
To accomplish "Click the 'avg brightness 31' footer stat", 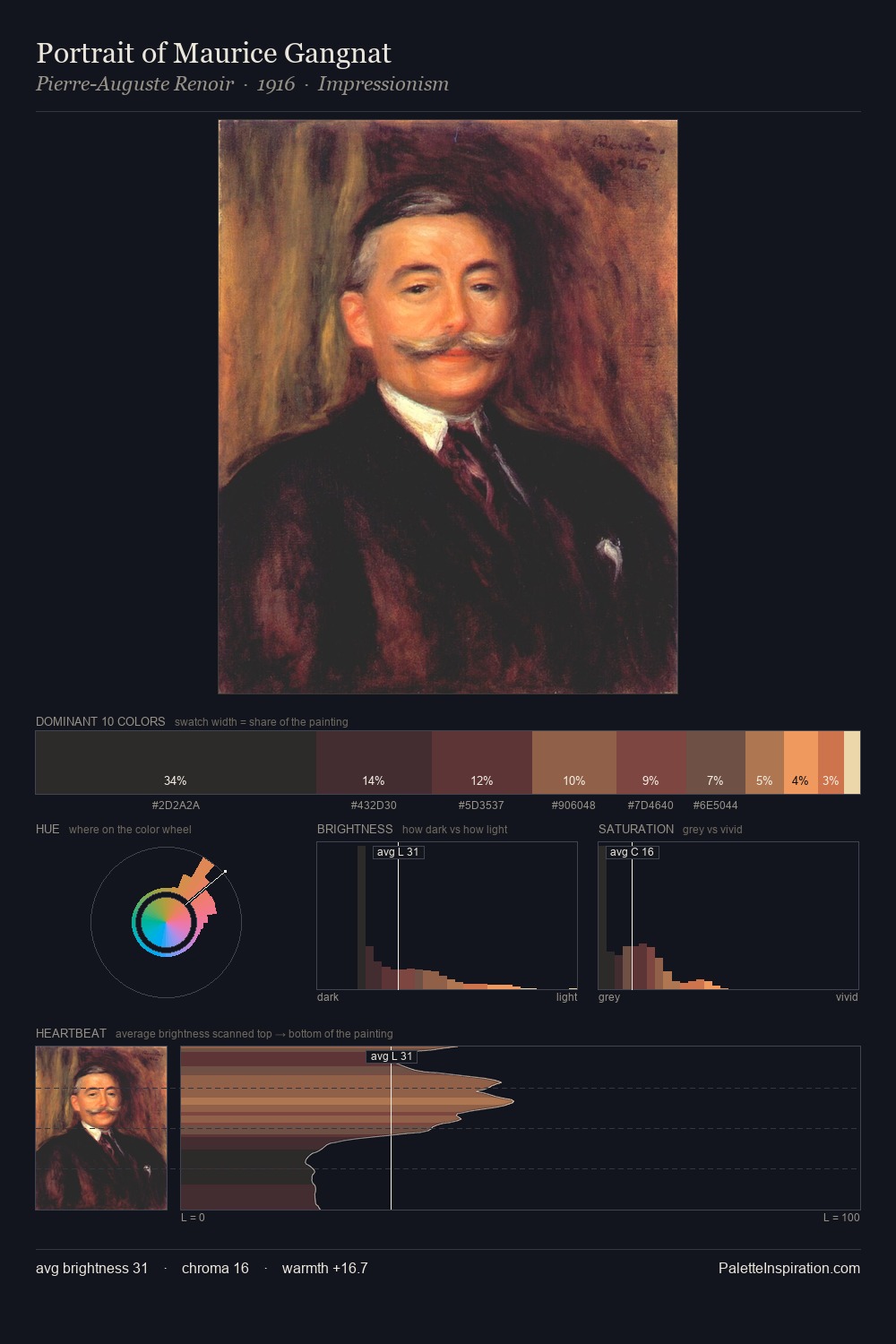I will [x=91, y=1268].
